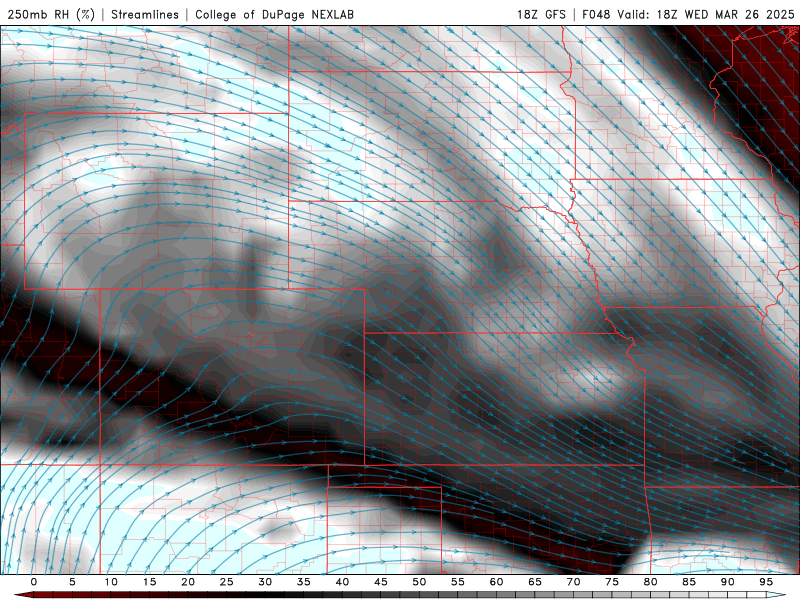Image resolution: width=800 pixels, height=600 pixels.
Task: Click the "25" scale value
Action: point(227,582)
